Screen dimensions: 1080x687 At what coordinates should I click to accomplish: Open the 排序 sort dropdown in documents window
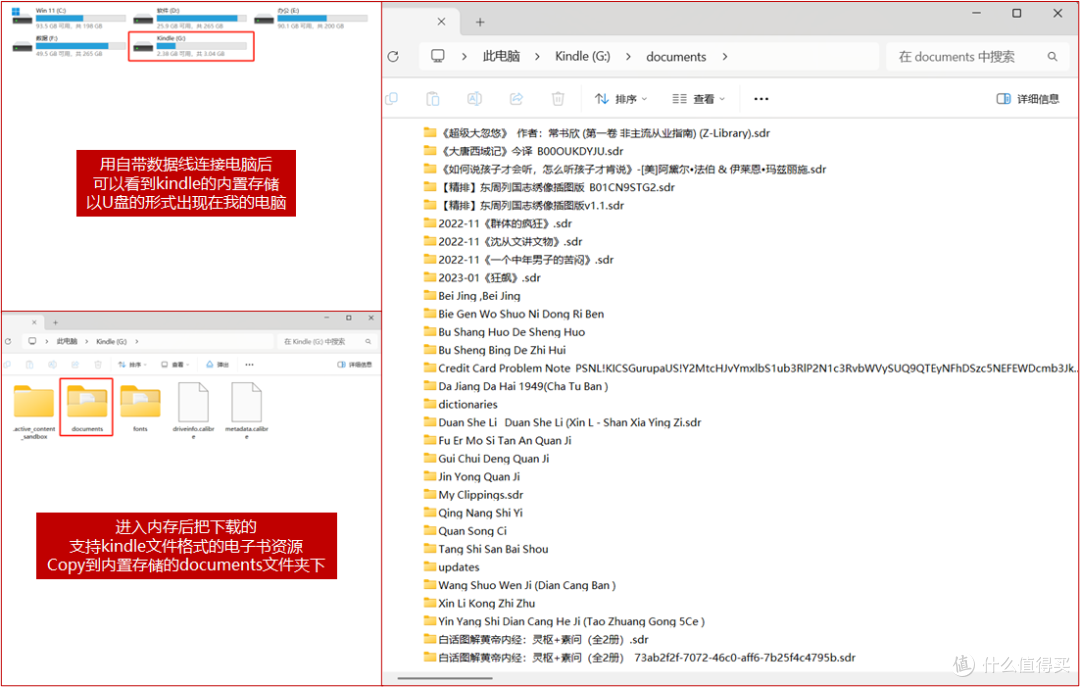click(x=621, y=99)
